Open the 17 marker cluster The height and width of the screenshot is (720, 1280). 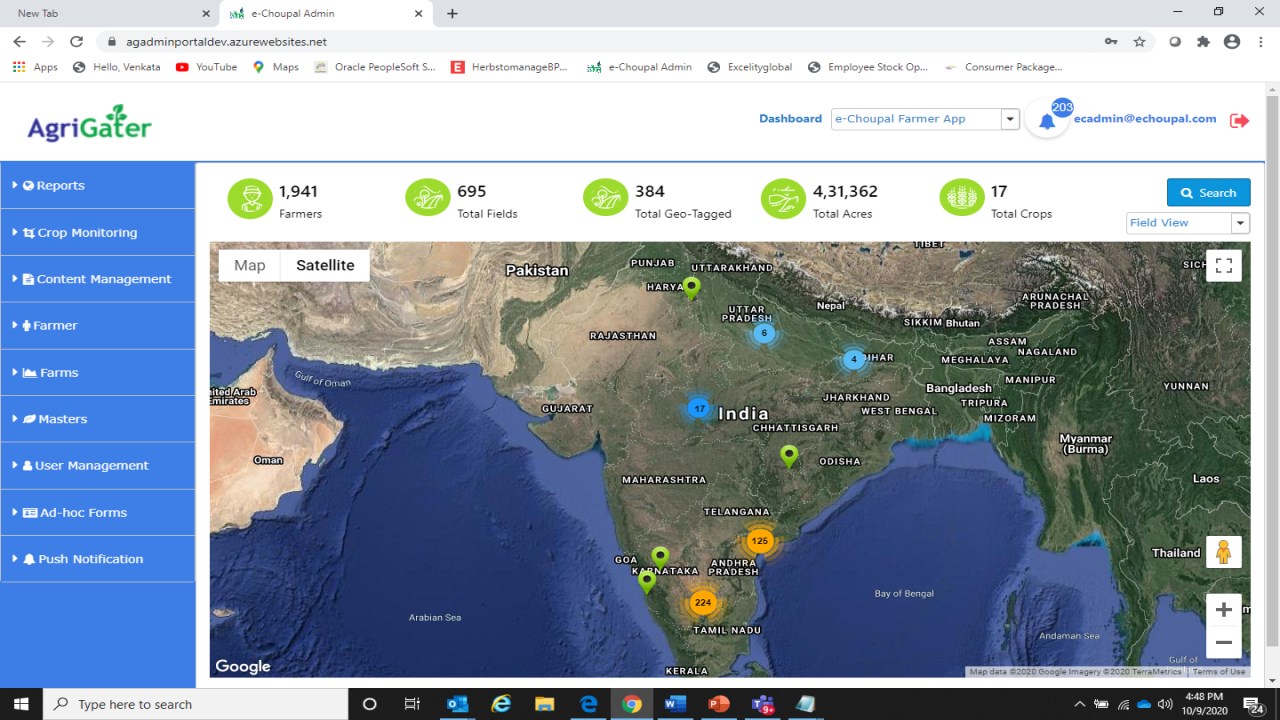click(x=699, y=408)
